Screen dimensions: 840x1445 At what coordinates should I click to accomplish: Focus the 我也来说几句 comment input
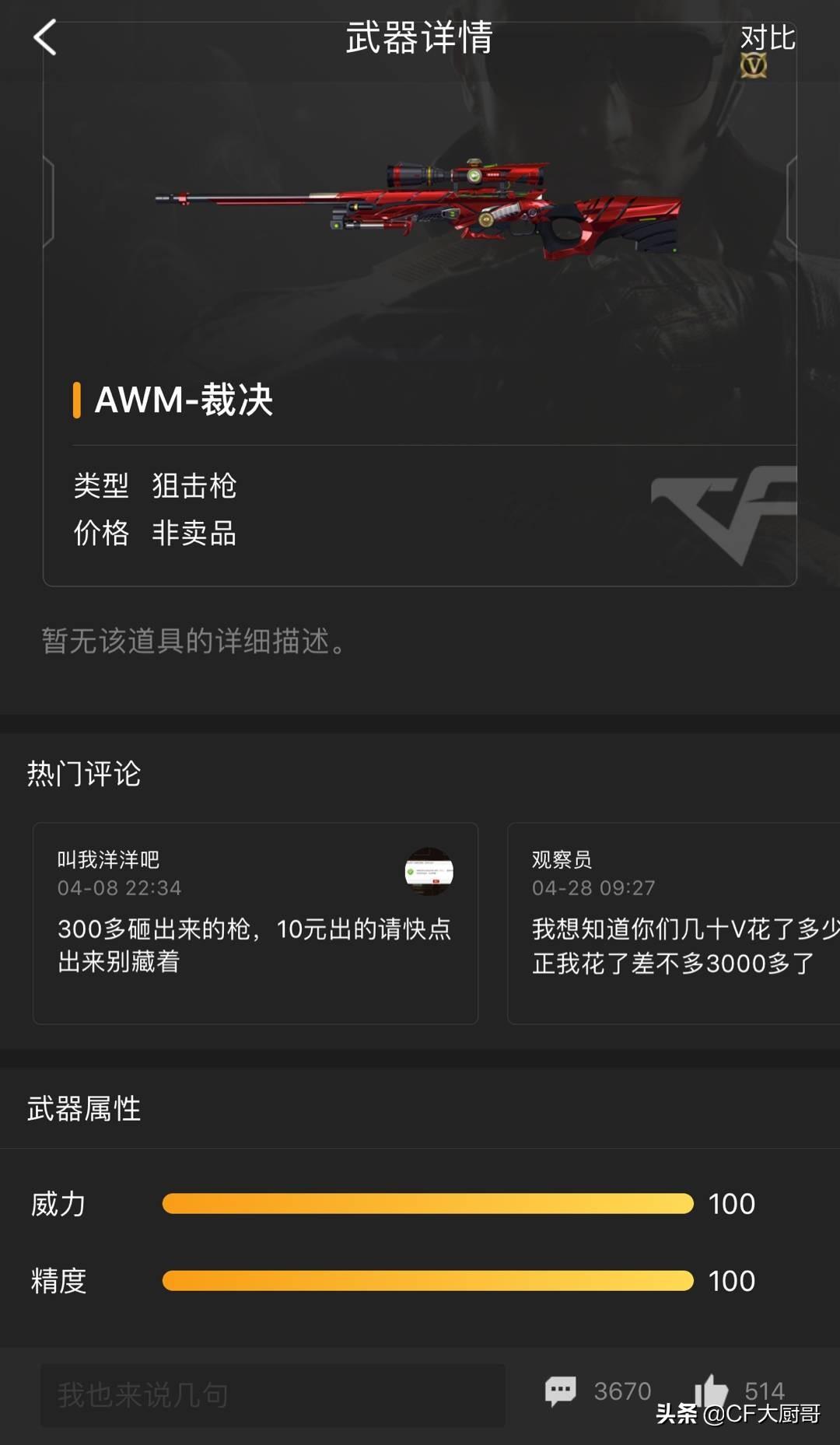273,1394
